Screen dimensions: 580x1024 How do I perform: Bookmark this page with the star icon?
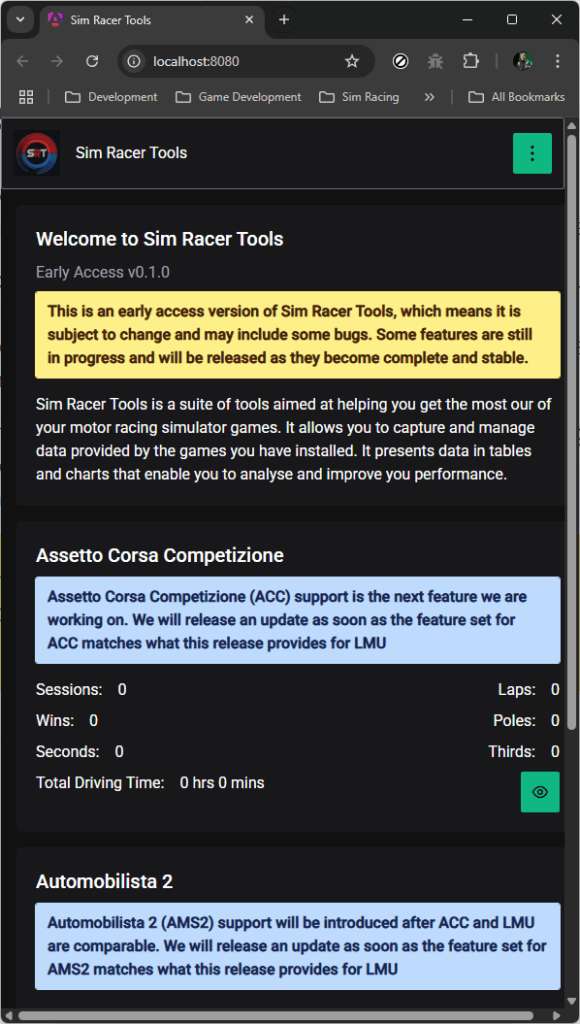point(352,61)
